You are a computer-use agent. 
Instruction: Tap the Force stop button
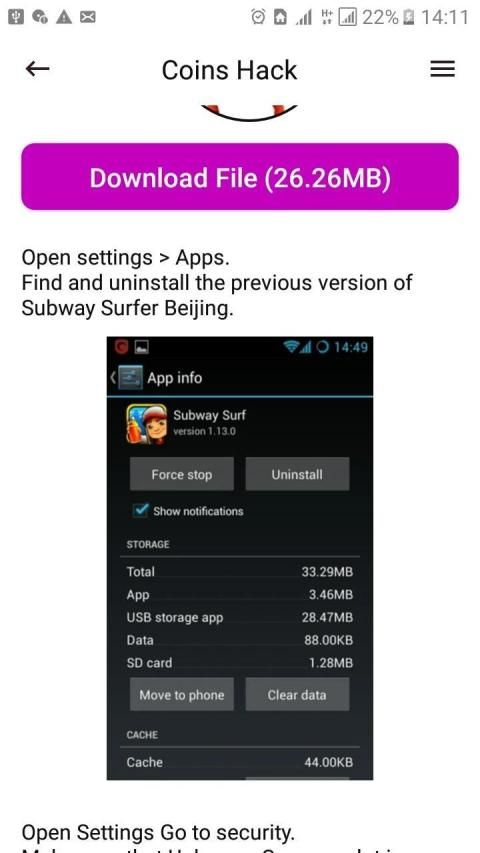(x=182, y=474)
